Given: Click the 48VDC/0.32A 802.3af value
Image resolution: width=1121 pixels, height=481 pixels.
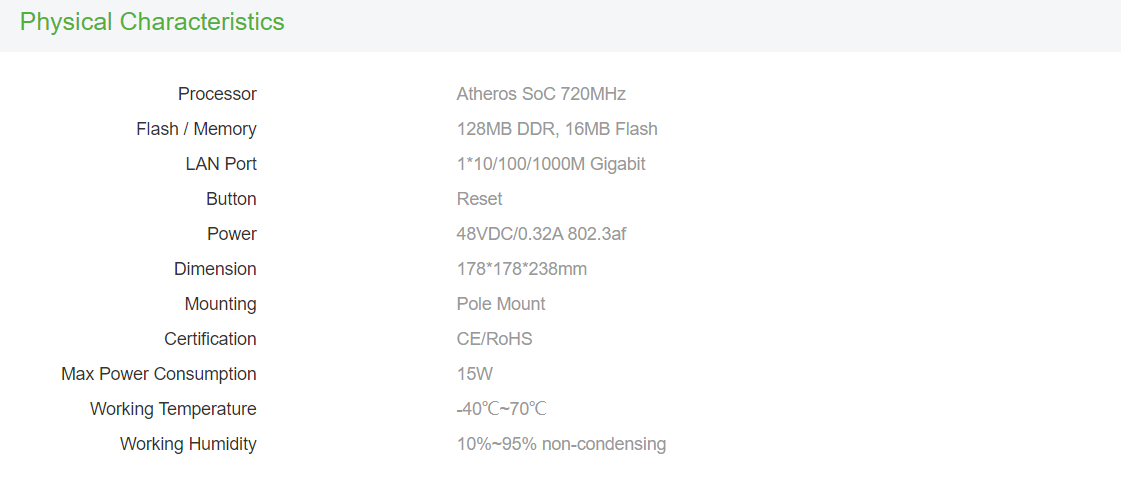Looking at the screenshot, I should tap(541, 234).
